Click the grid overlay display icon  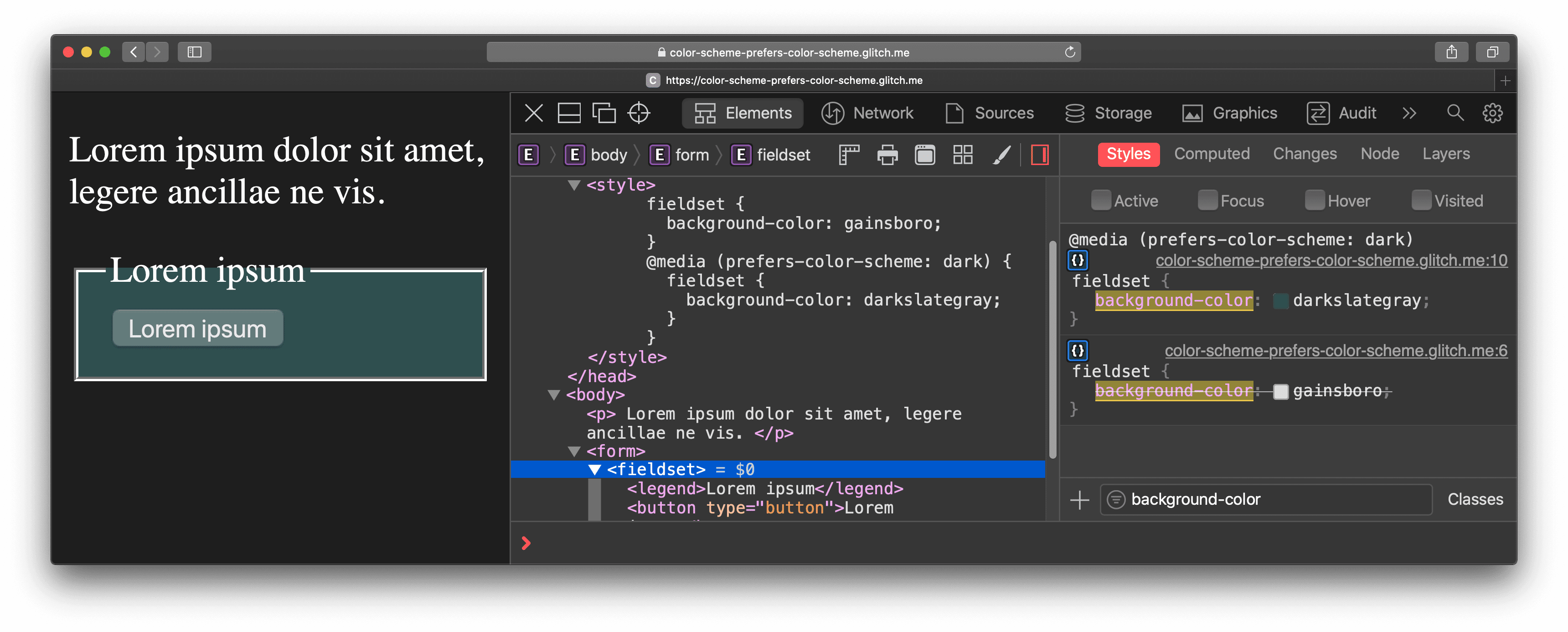pos(961,155)
